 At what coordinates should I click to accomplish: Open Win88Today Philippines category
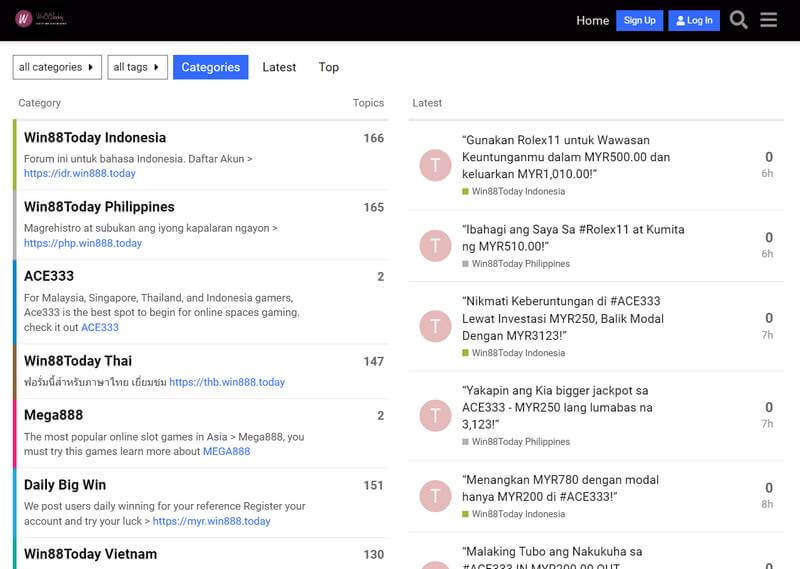click(99, 207)
